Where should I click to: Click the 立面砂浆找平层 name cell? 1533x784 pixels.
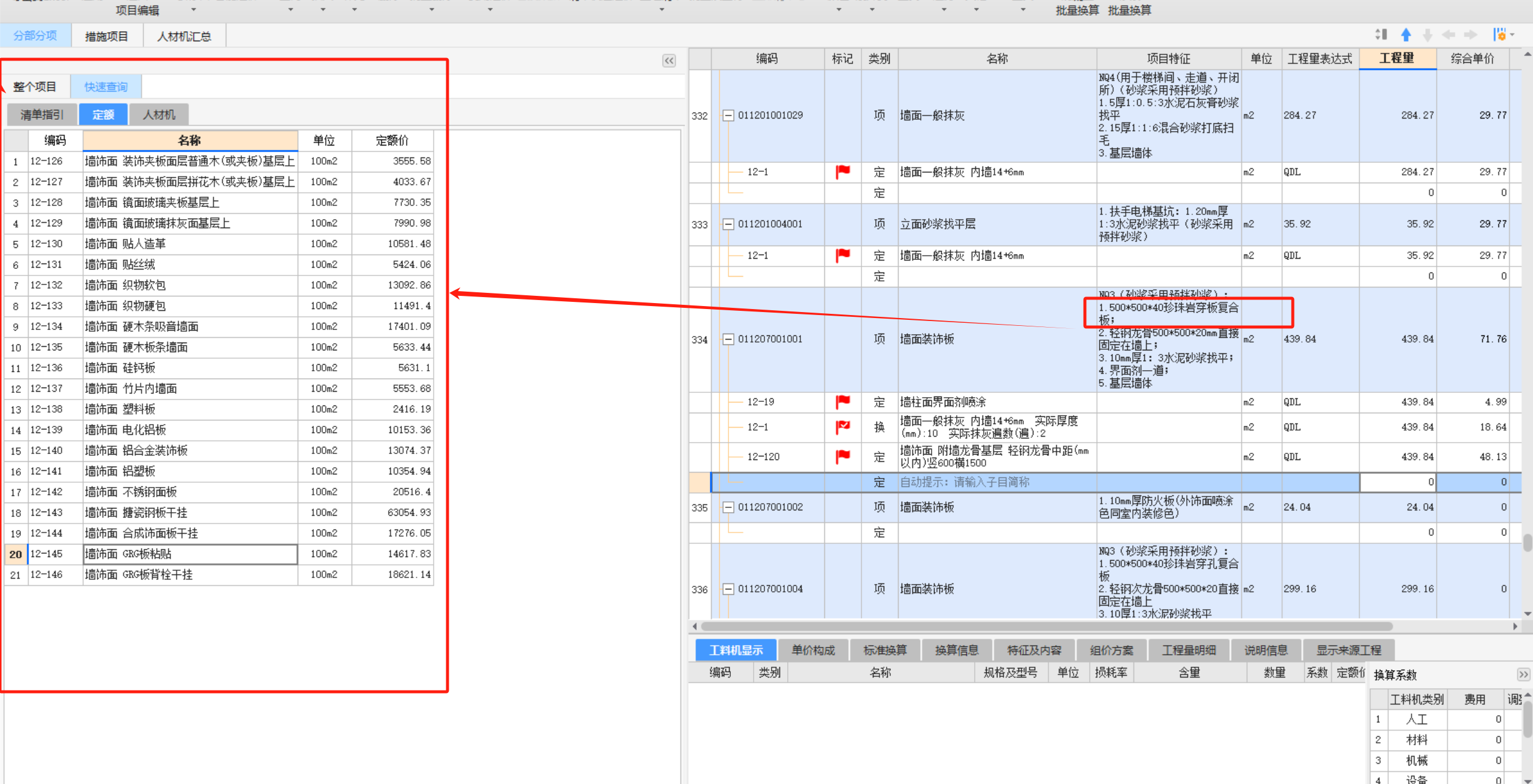point(997,224)
